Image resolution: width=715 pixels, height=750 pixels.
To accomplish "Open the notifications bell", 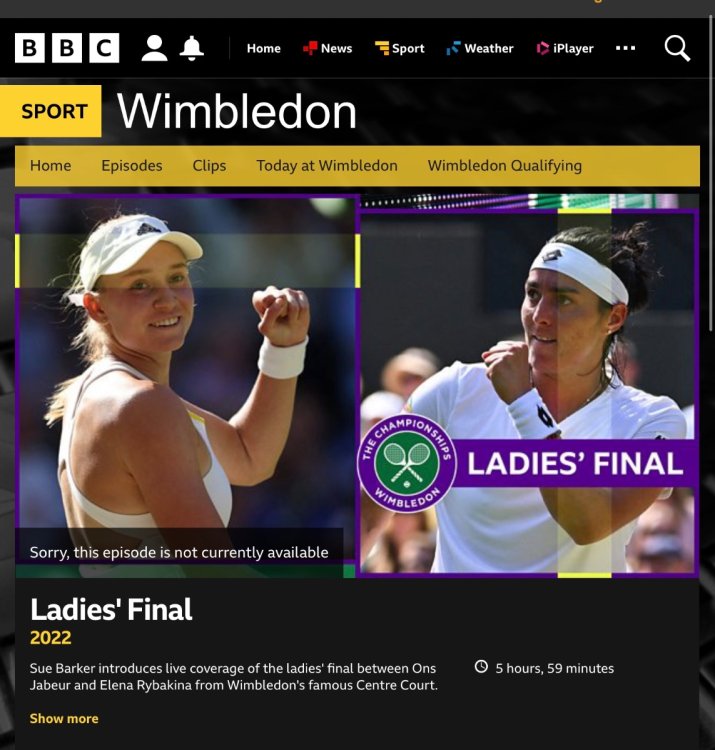I will [192, 48].
